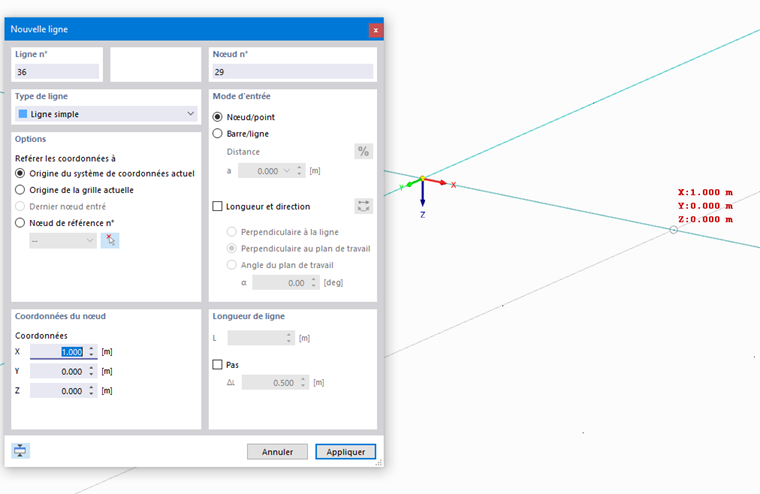Image resolution: width=760 pixels, height=494 pixels.
Task: Click the blue Ligne simple color swatch
Action: 23,114
